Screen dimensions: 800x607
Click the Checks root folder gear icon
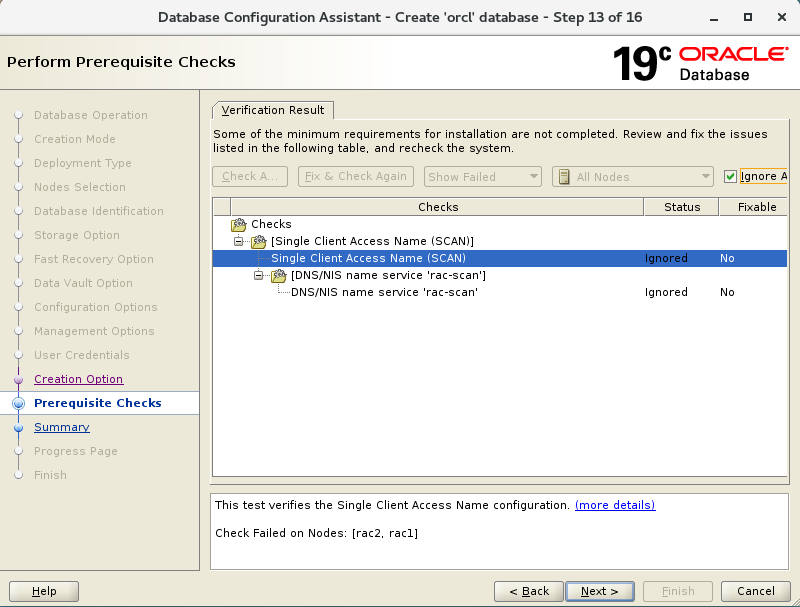coord(239,225)
